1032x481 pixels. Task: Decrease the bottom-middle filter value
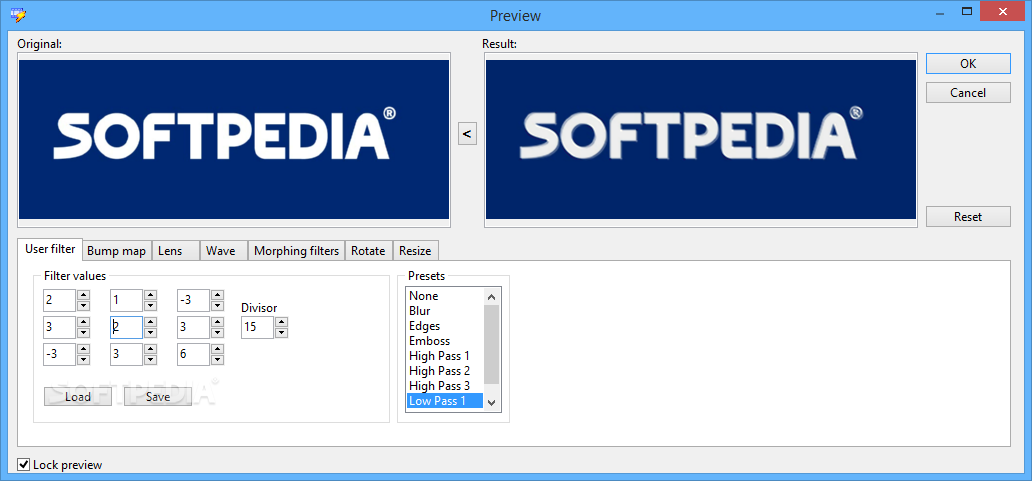[x=150, y=359]
